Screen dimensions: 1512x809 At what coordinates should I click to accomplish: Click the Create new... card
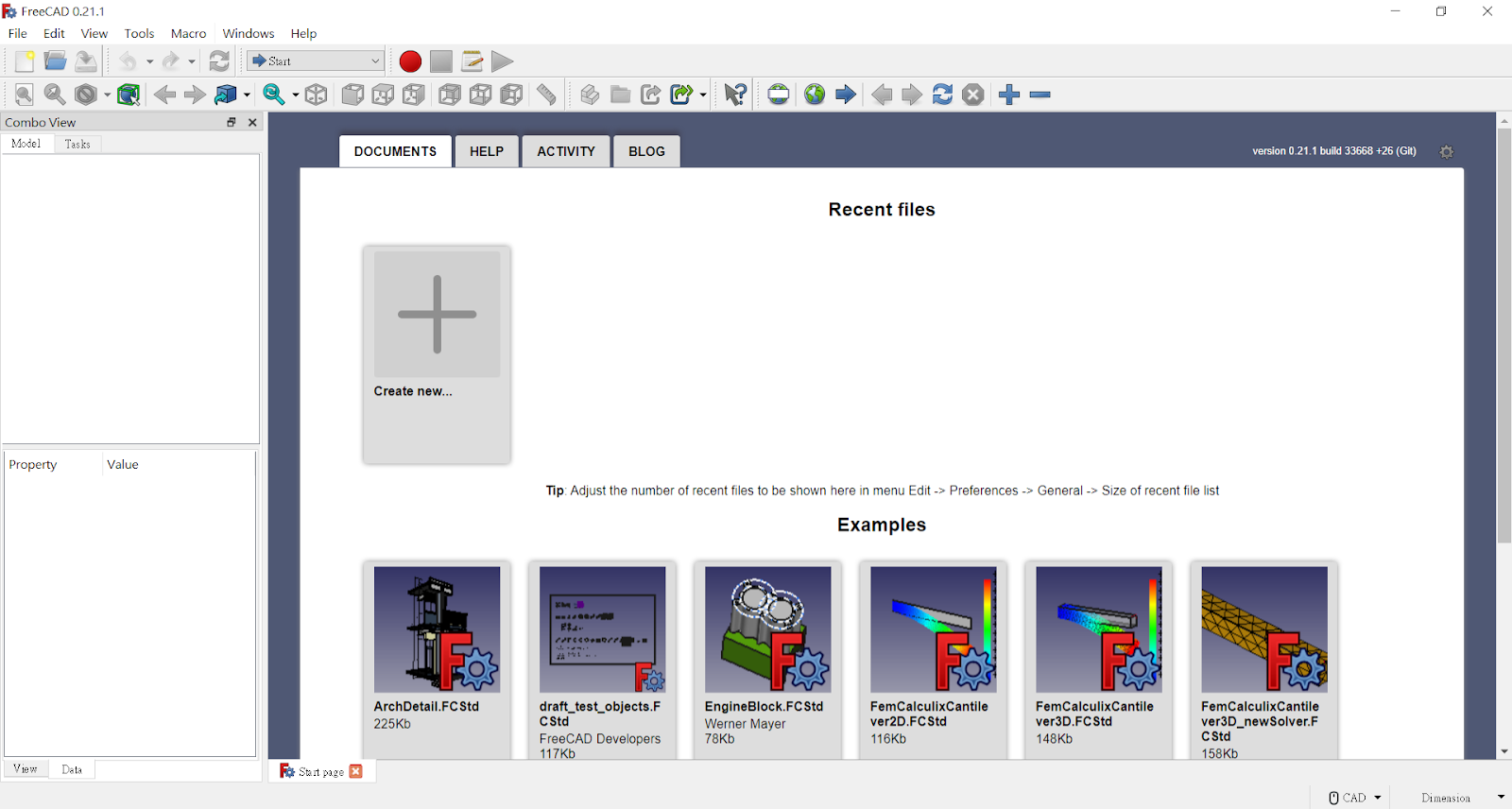tap(437, 354)
